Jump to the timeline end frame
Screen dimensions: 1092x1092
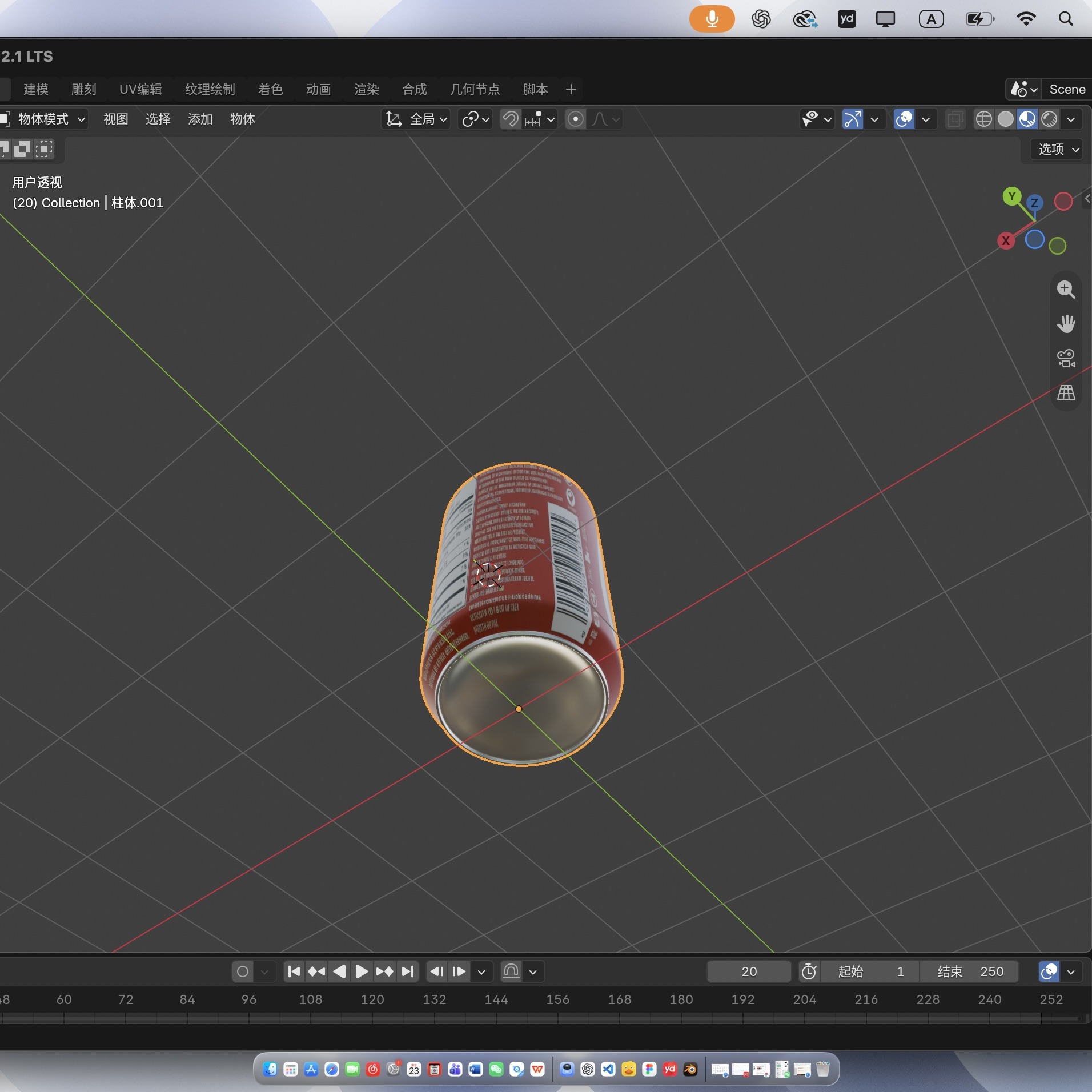[x=407, y=971]
